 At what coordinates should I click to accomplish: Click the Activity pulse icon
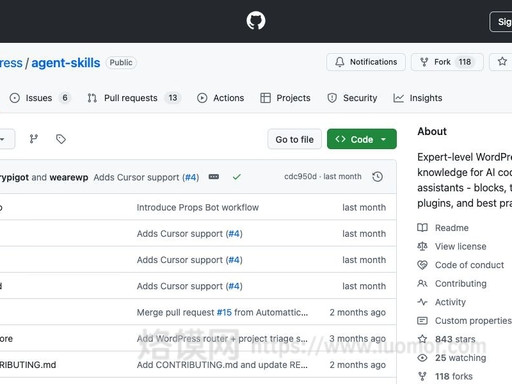[x=422, y=302]
